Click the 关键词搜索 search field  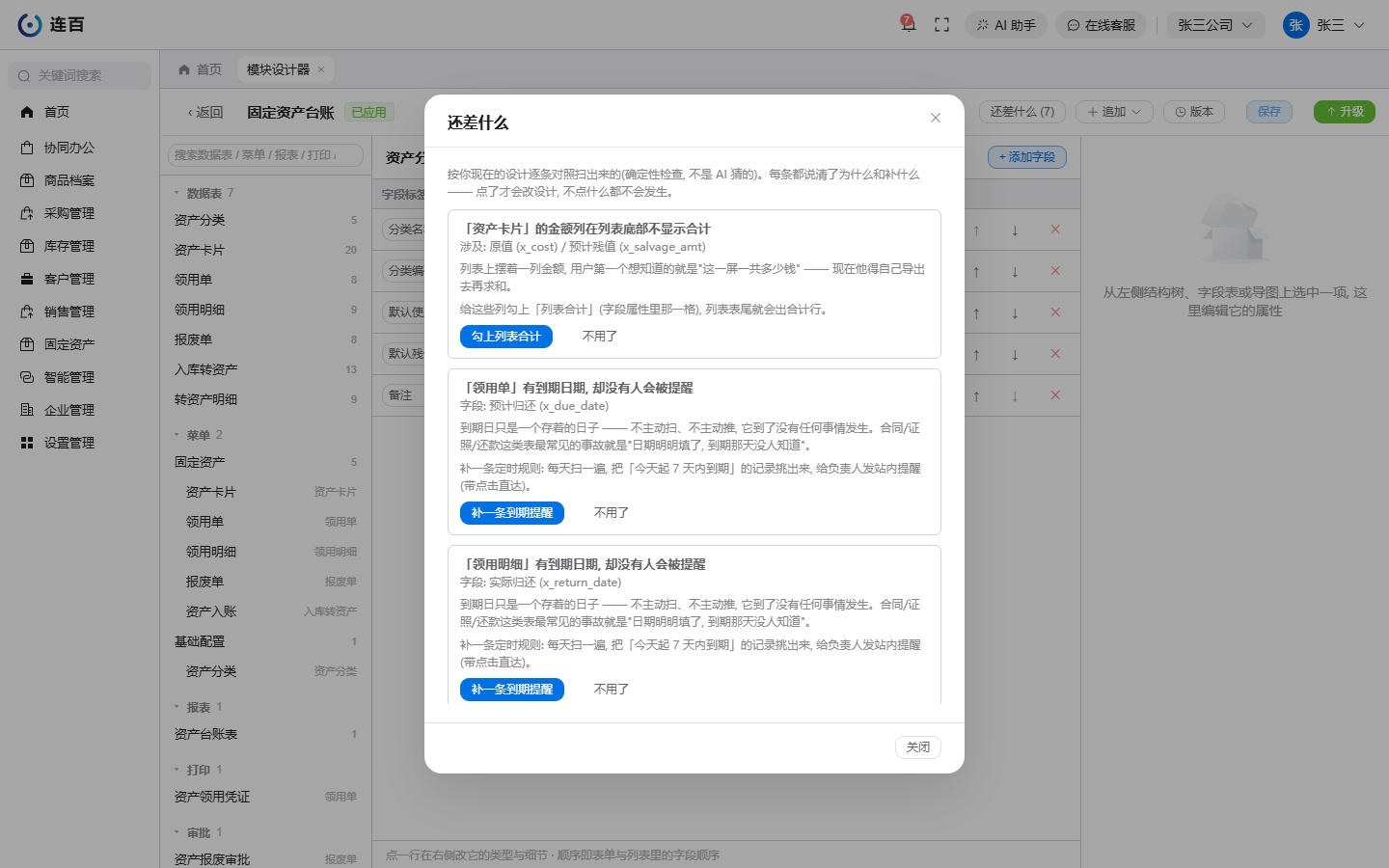tap(80, 75)
